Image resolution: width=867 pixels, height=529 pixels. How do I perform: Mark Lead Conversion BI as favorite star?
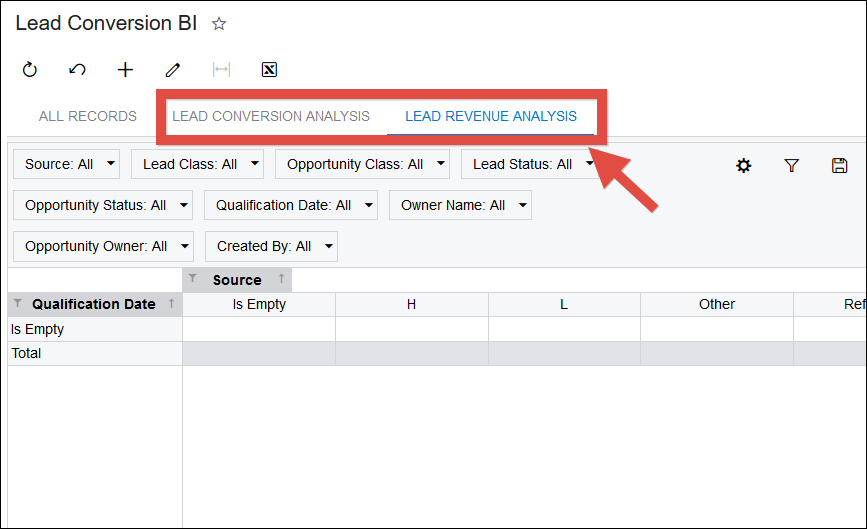(x=219, y=24)
